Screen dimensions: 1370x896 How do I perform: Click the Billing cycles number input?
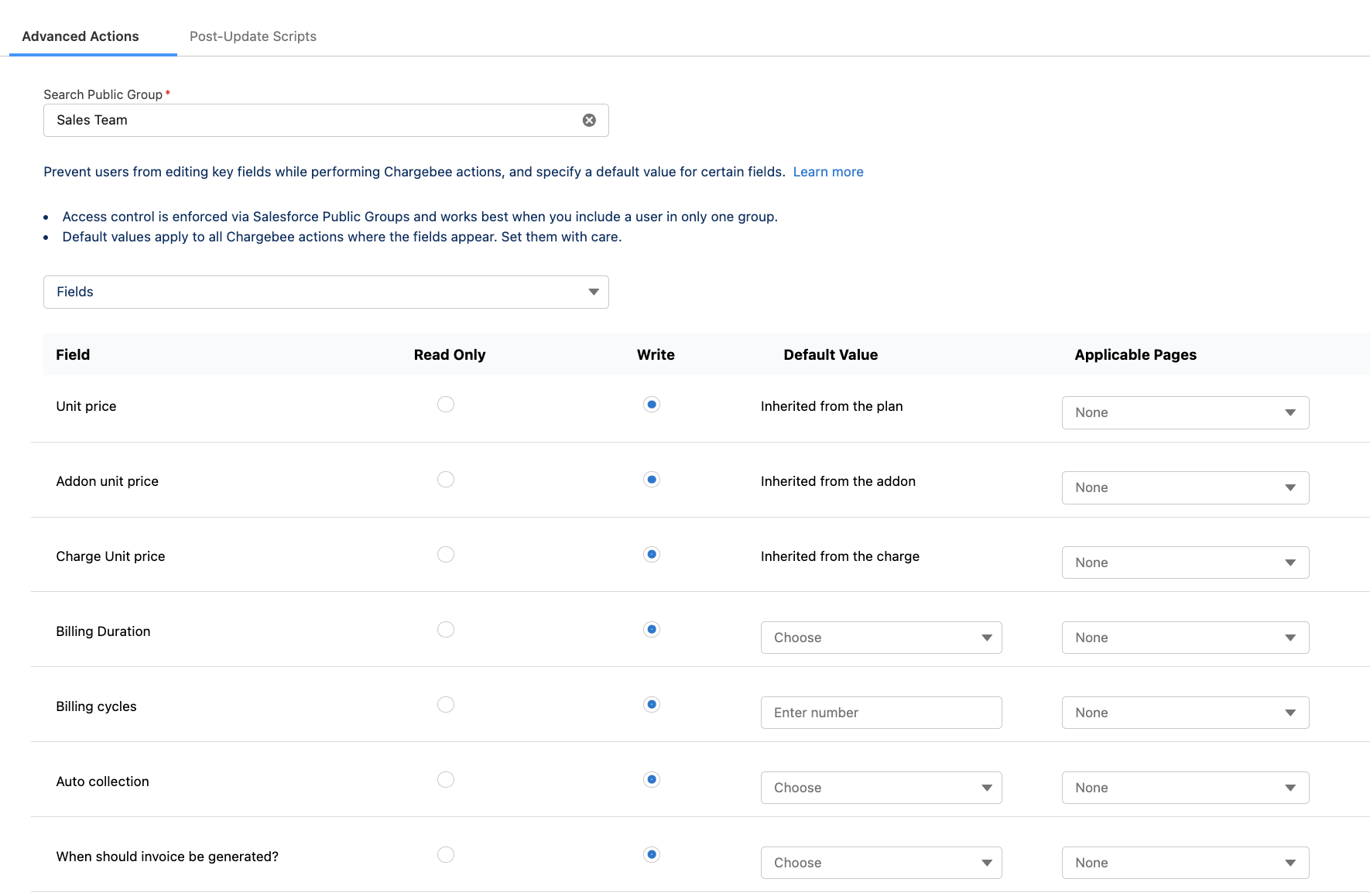tap(881, 713)
